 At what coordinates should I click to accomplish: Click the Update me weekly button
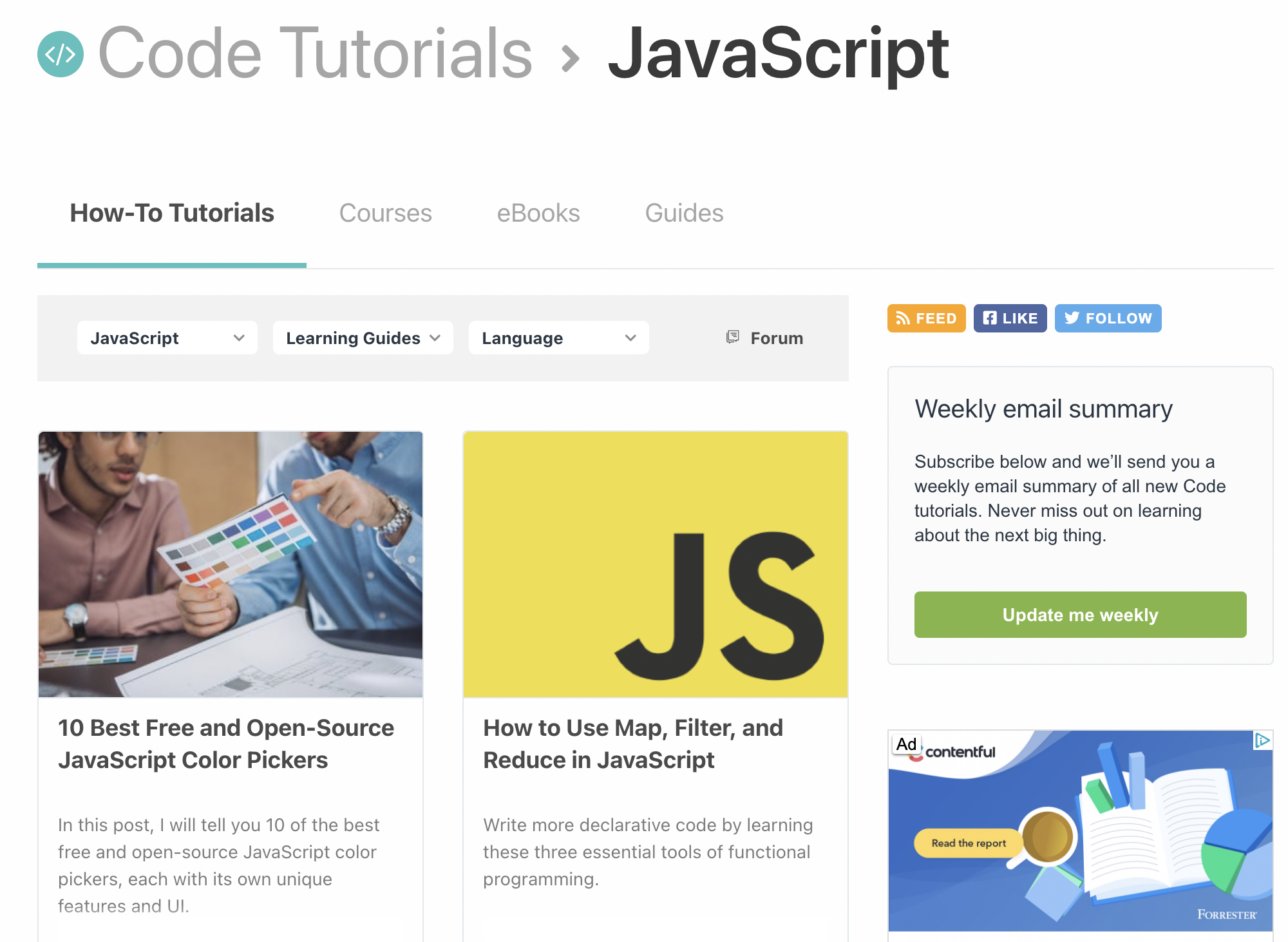pyautogui.click(x=1079, y=614)
